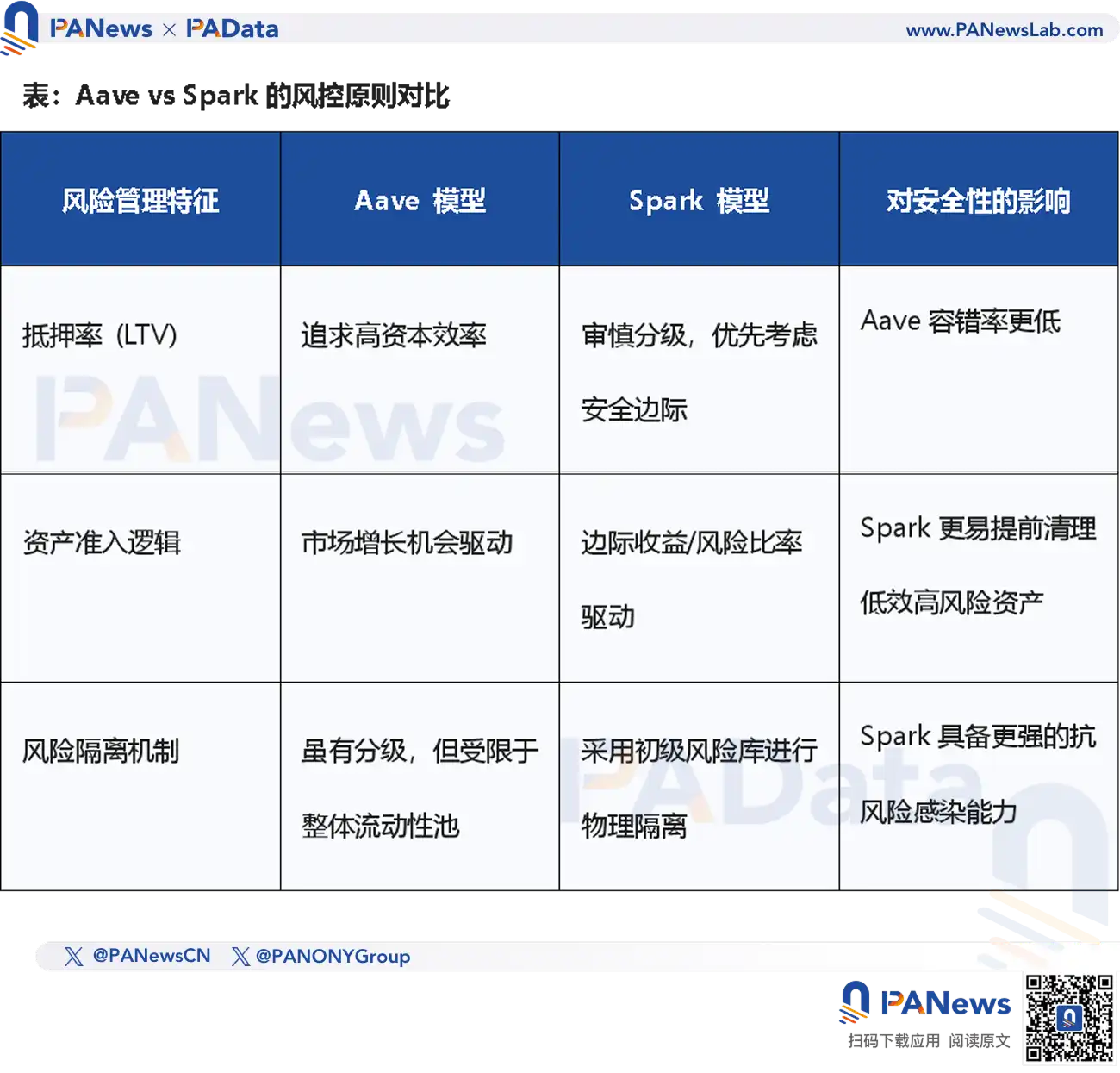This screenshot has width=1120, height=1073.
Task: Open the www.PANewsLab.com link
Action: point(1004,29)
